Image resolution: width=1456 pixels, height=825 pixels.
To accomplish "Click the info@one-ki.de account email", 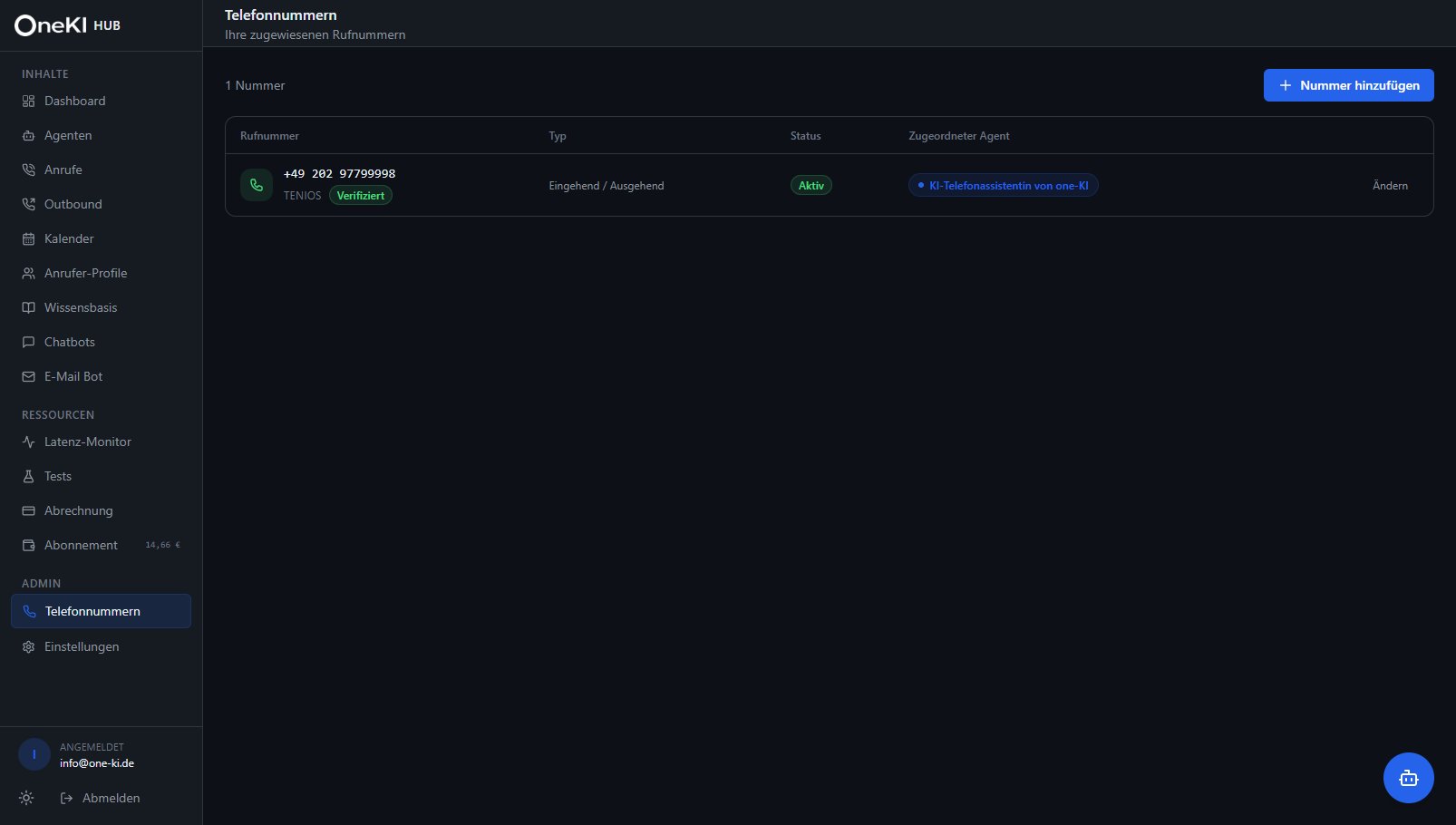I will (97, 763).
